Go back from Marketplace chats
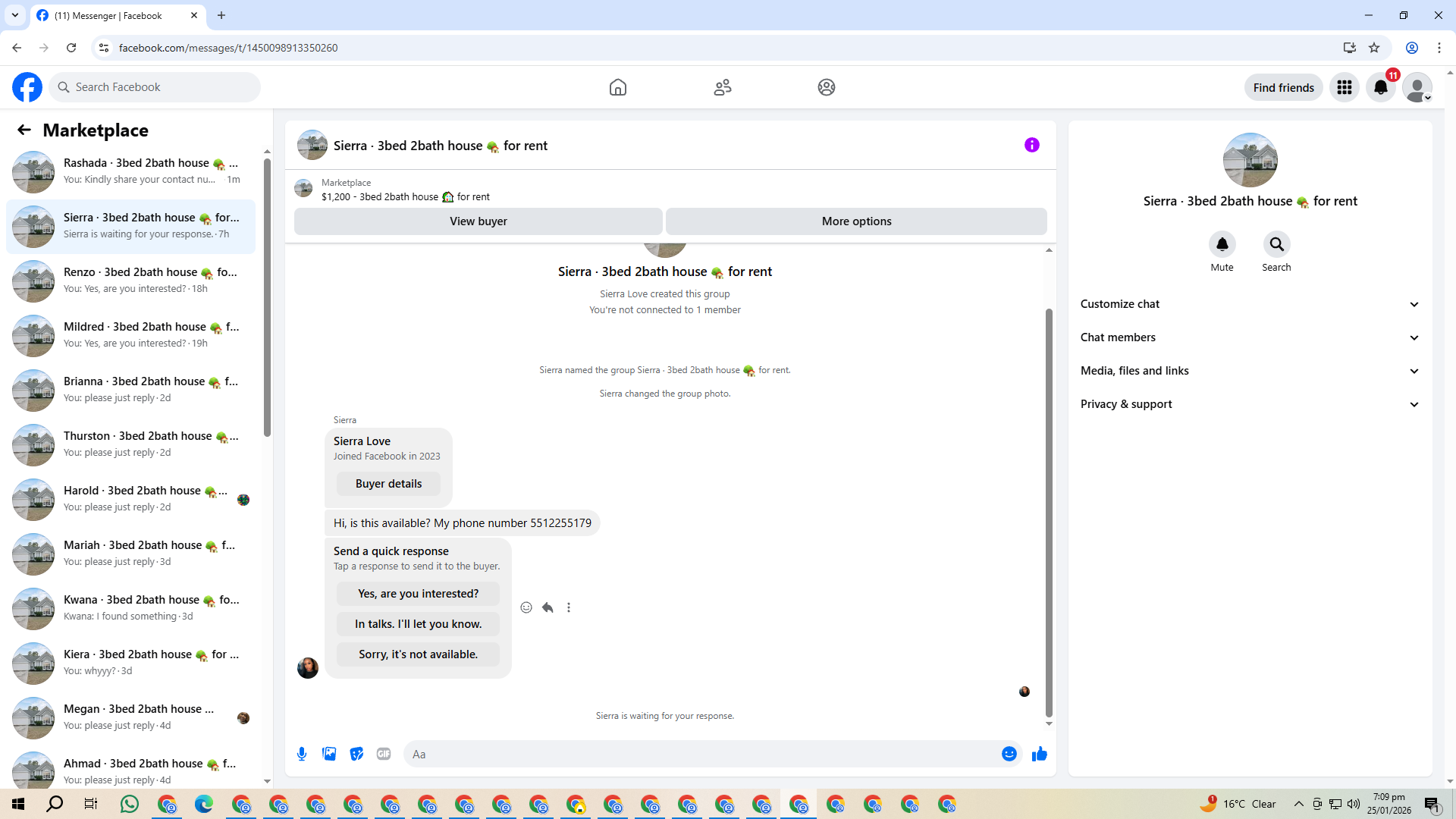The width and height of the screenshot is (1456, 819). [24, 130]
